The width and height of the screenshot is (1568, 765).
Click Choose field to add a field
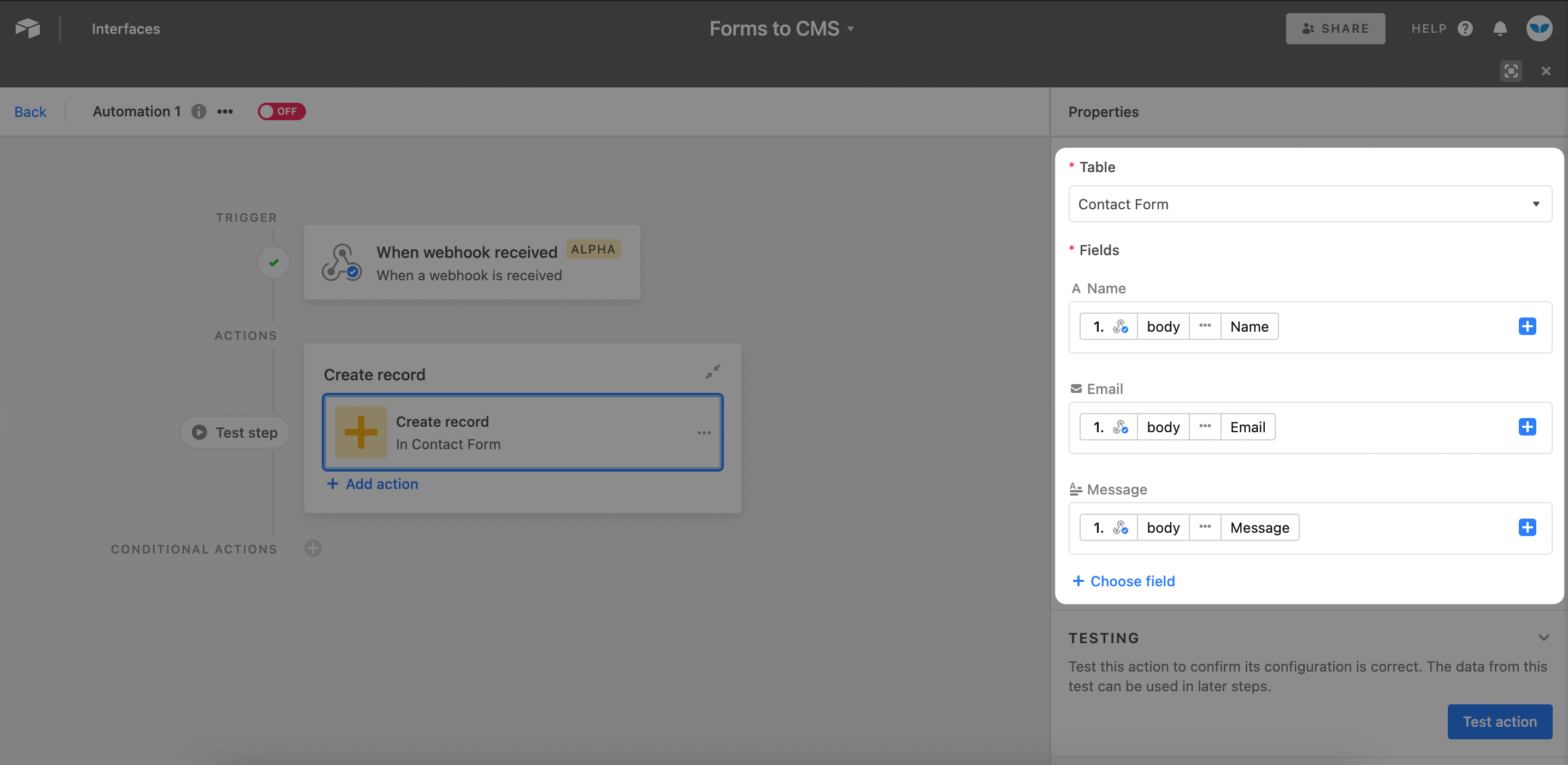1123,581
